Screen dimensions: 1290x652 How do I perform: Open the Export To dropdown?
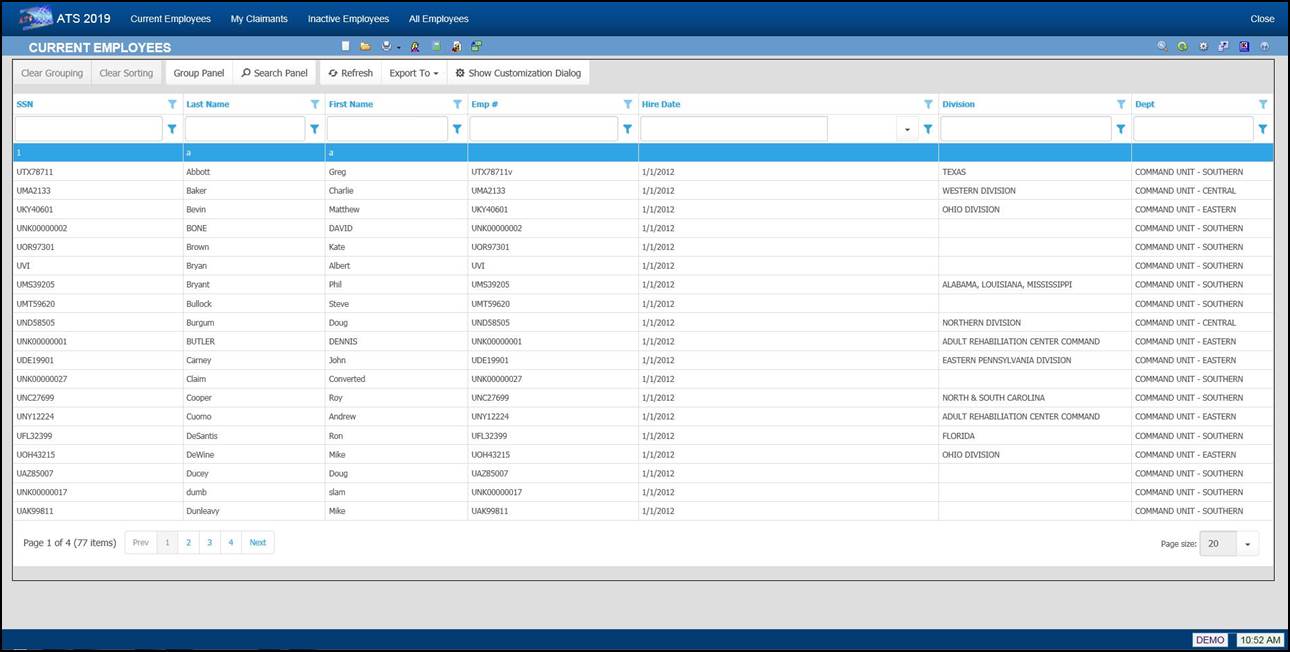click(x=413, y=73)
